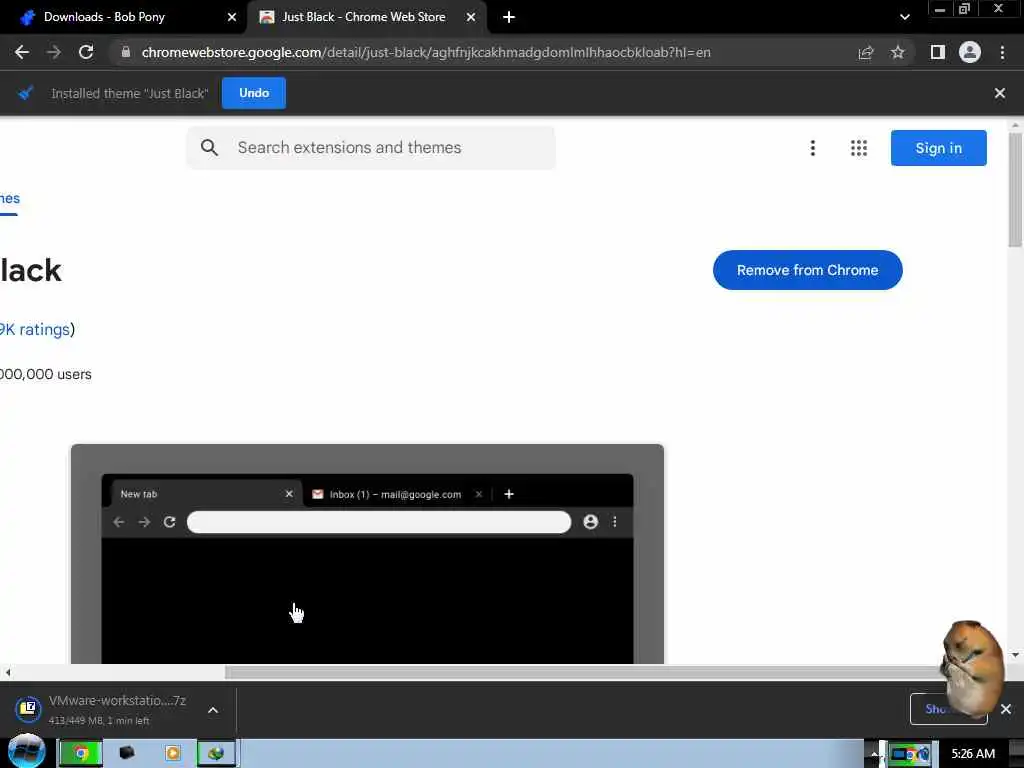The width and height of the screenshot is (1024, 768).
Task: Close the Downloads - Bob Pony tab
Action: coord(232,17)
